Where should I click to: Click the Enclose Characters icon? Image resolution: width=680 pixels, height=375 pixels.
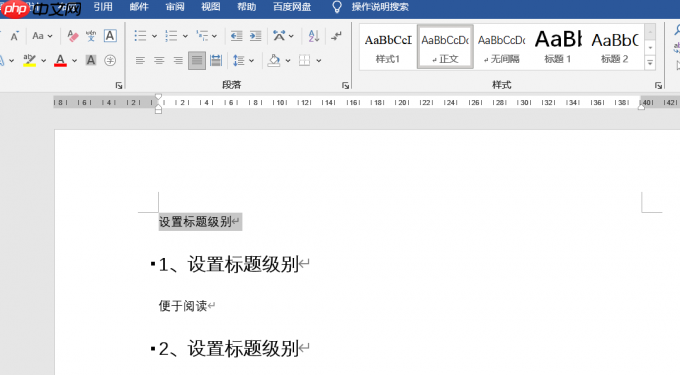(110, 60)
